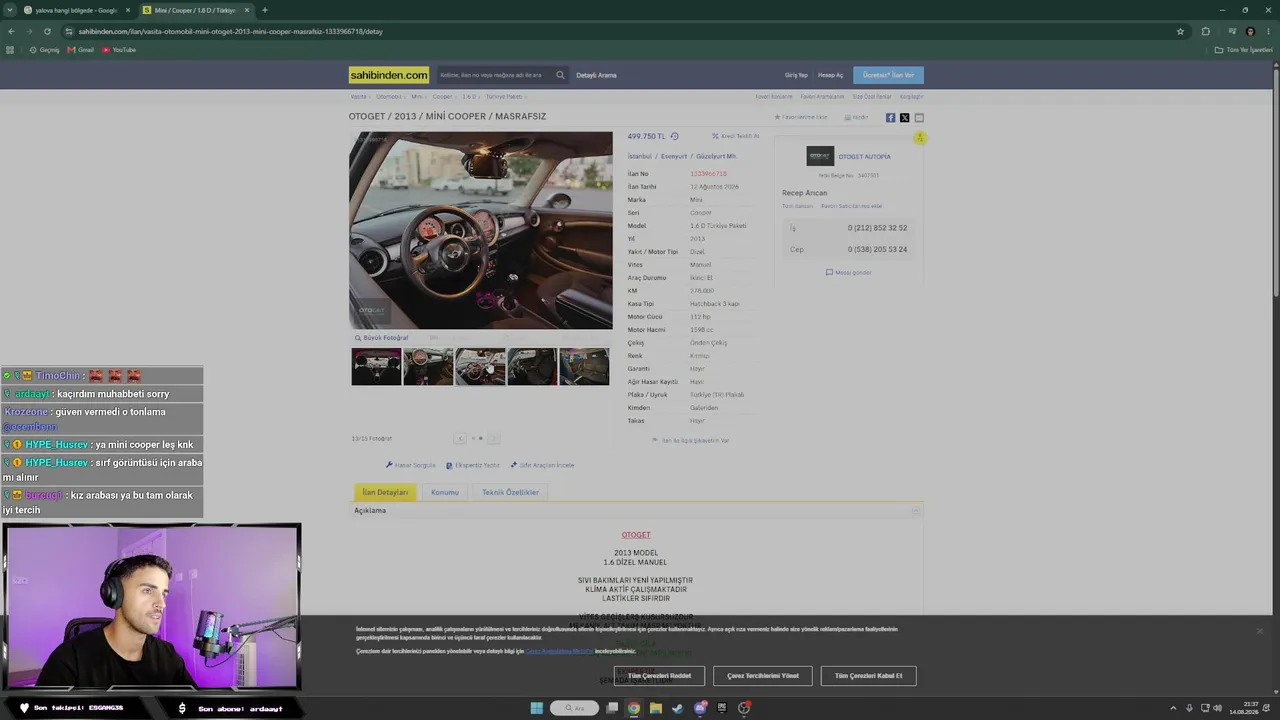Image resolution: width=1280 pixels, height=720 pixels.
Task: Share the listing on X
Action: (x=905, y=118)
